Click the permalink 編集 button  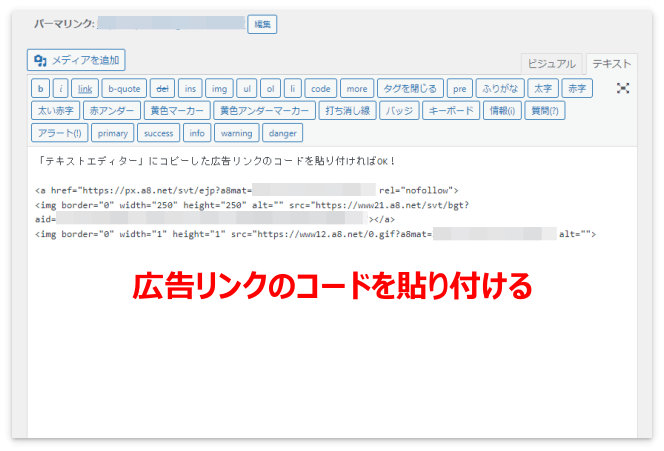point(262,24)
